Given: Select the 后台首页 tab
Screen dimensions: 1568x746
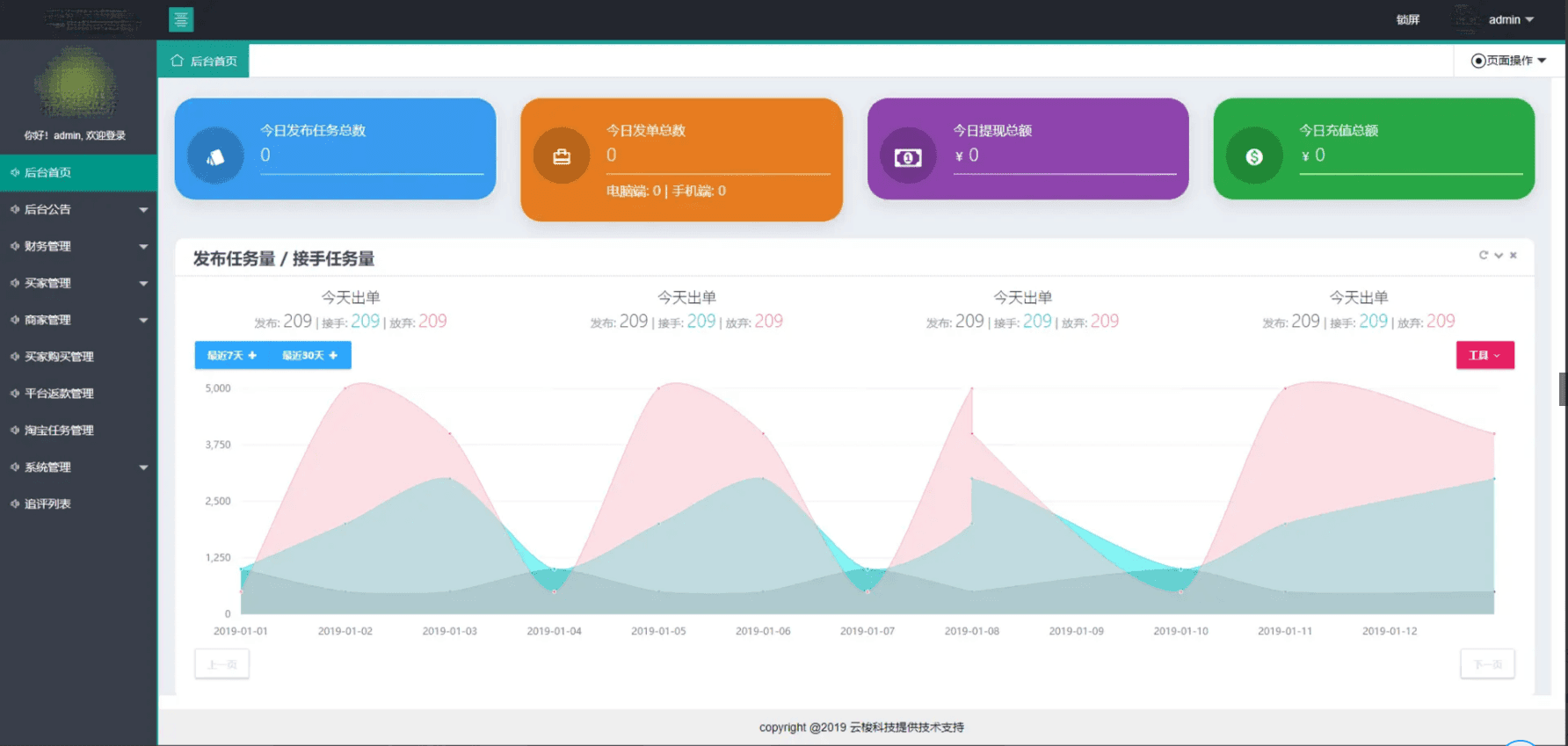Looking at the screenshot, I should point(204,61).
